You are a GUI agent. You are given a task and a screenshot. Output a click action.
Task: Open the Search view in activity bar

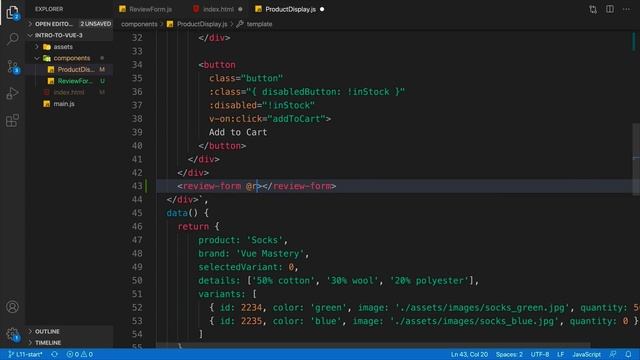[x=12, y=39]
